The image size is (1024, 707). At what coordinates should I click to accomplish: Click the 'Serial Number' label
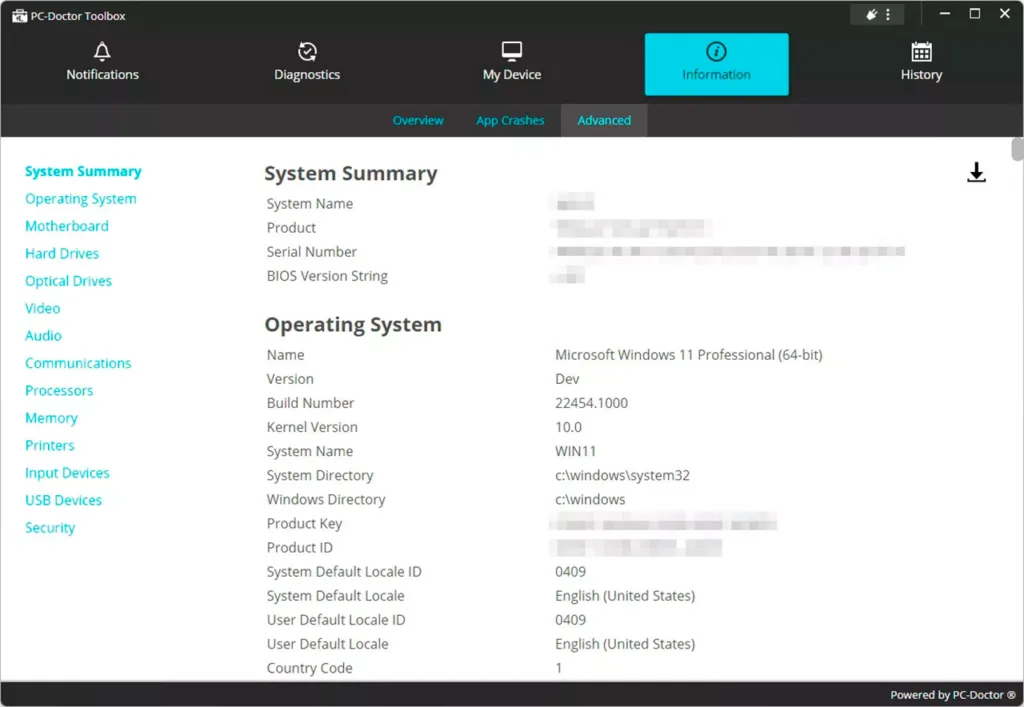click(x=312, y=252)
